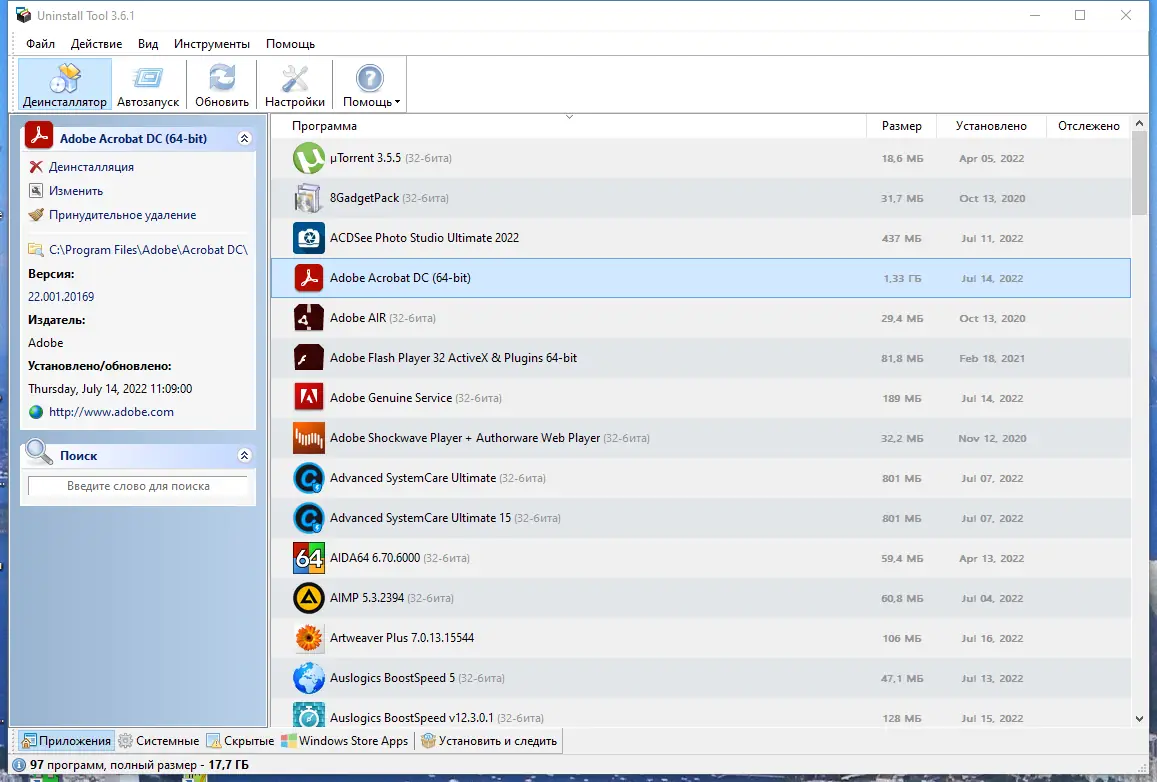
Task: Open the Файл menu
Action: click(x=39, y=43)
